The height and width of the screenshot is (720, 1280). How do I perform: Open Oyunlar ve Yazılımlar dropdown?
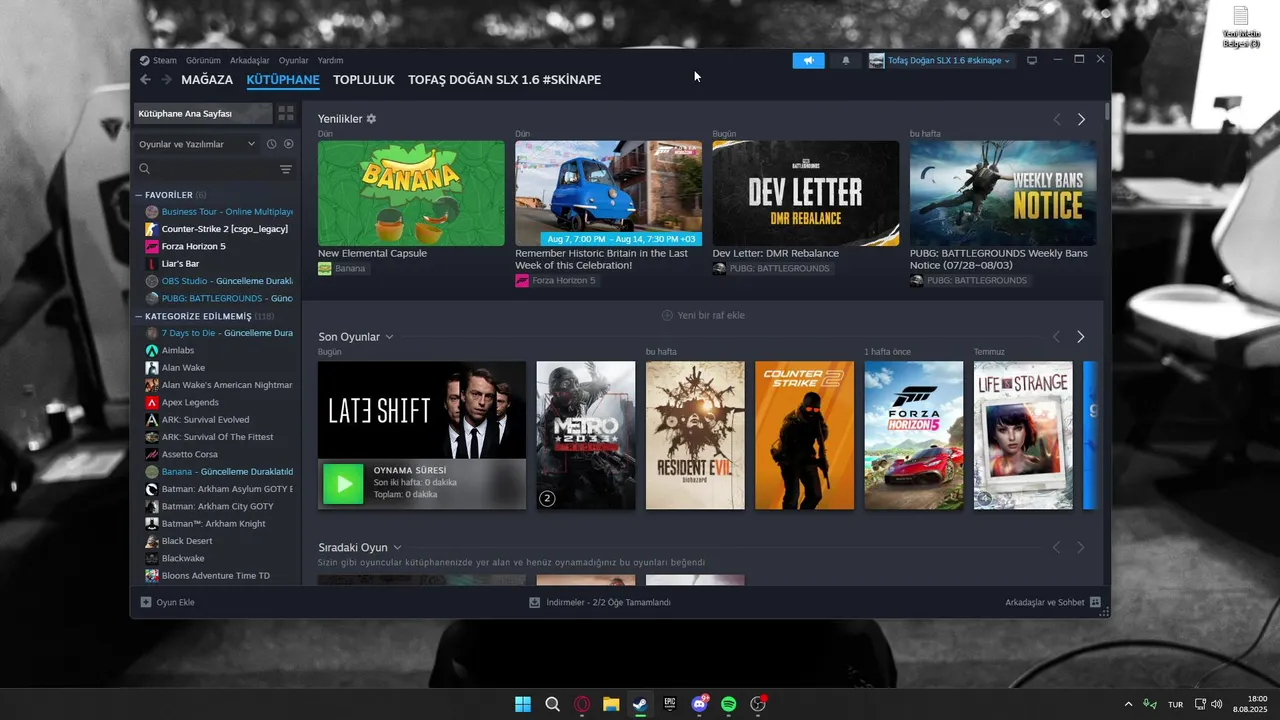point(197,144)
